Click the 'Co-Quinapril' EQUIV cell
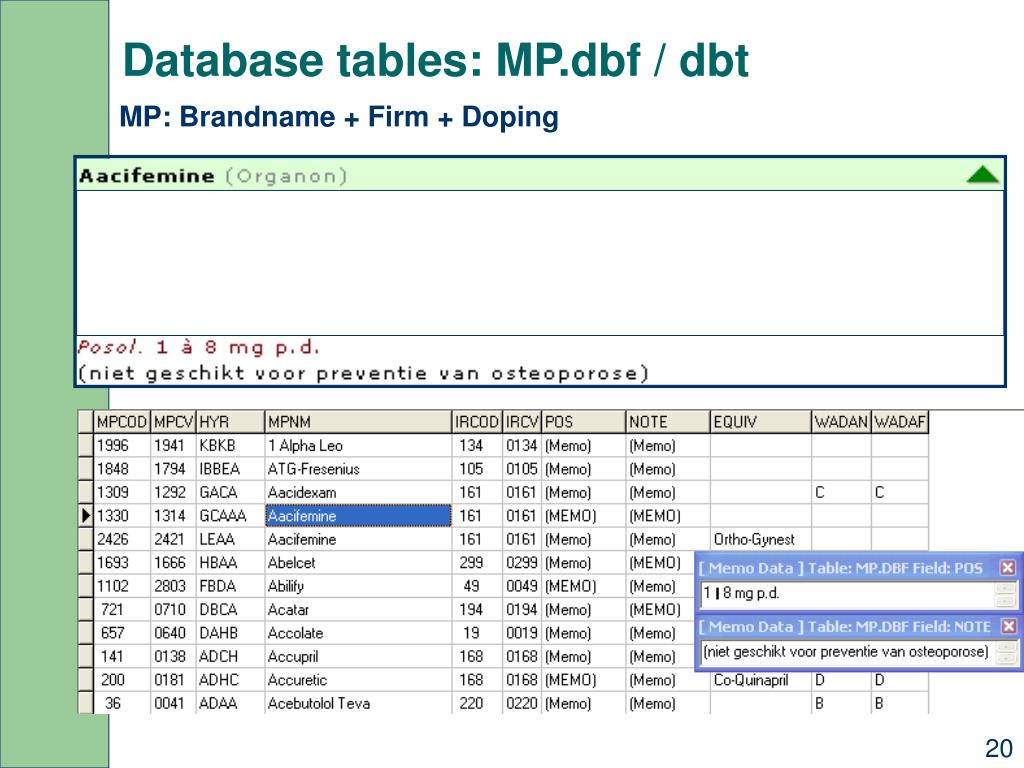 761,680
